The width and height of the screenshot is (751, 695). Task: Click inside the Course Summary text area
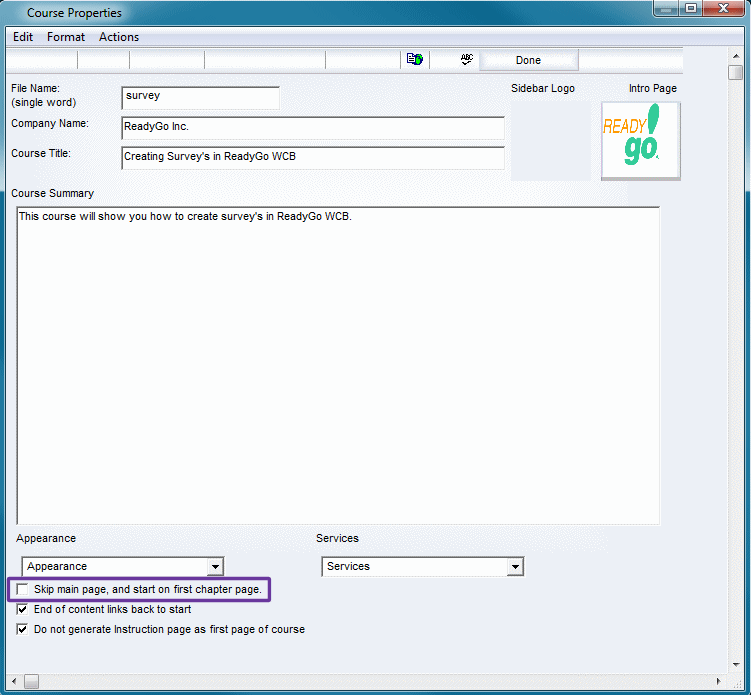(x=338, y=365)
